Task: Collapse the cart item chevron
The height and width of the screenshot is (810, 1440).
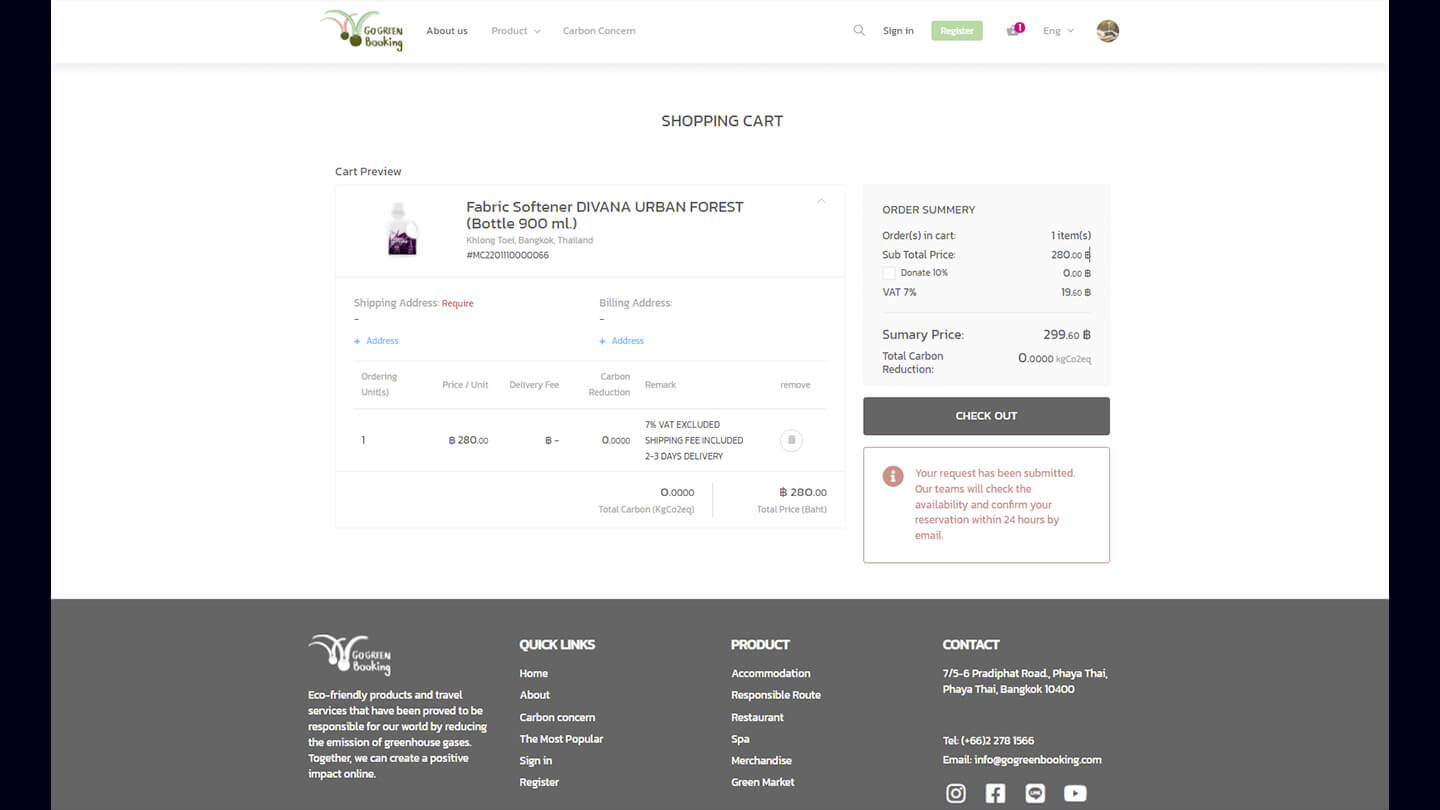Action: pos(821,201)
